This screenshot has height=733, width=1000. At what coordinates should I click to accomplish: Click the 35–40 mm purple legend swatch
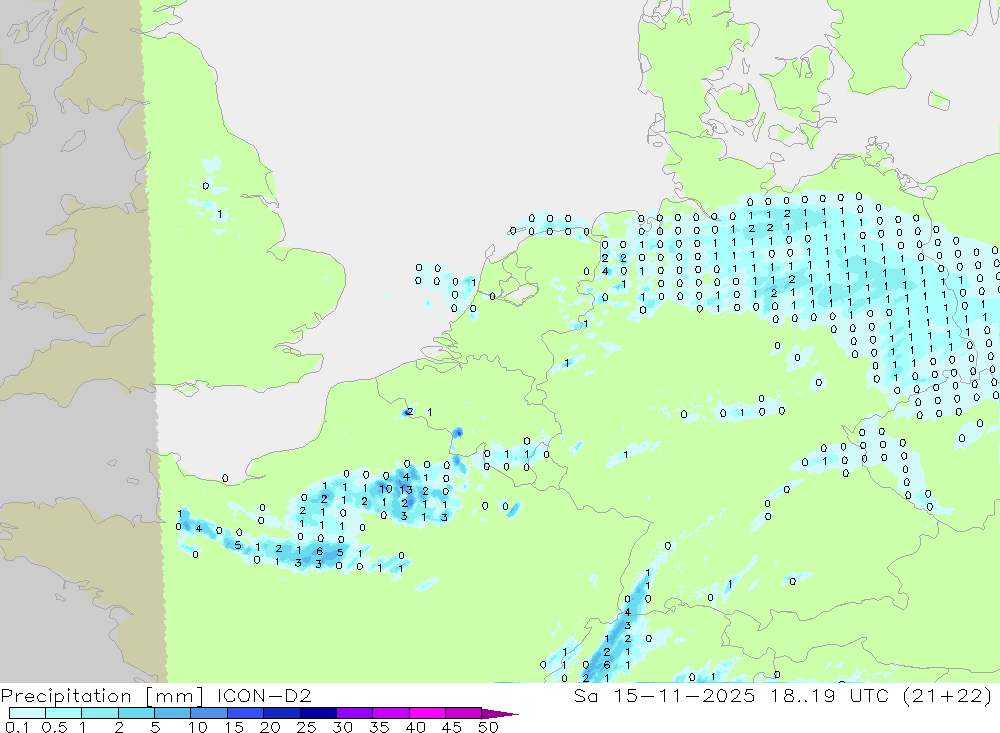point(390,713)
